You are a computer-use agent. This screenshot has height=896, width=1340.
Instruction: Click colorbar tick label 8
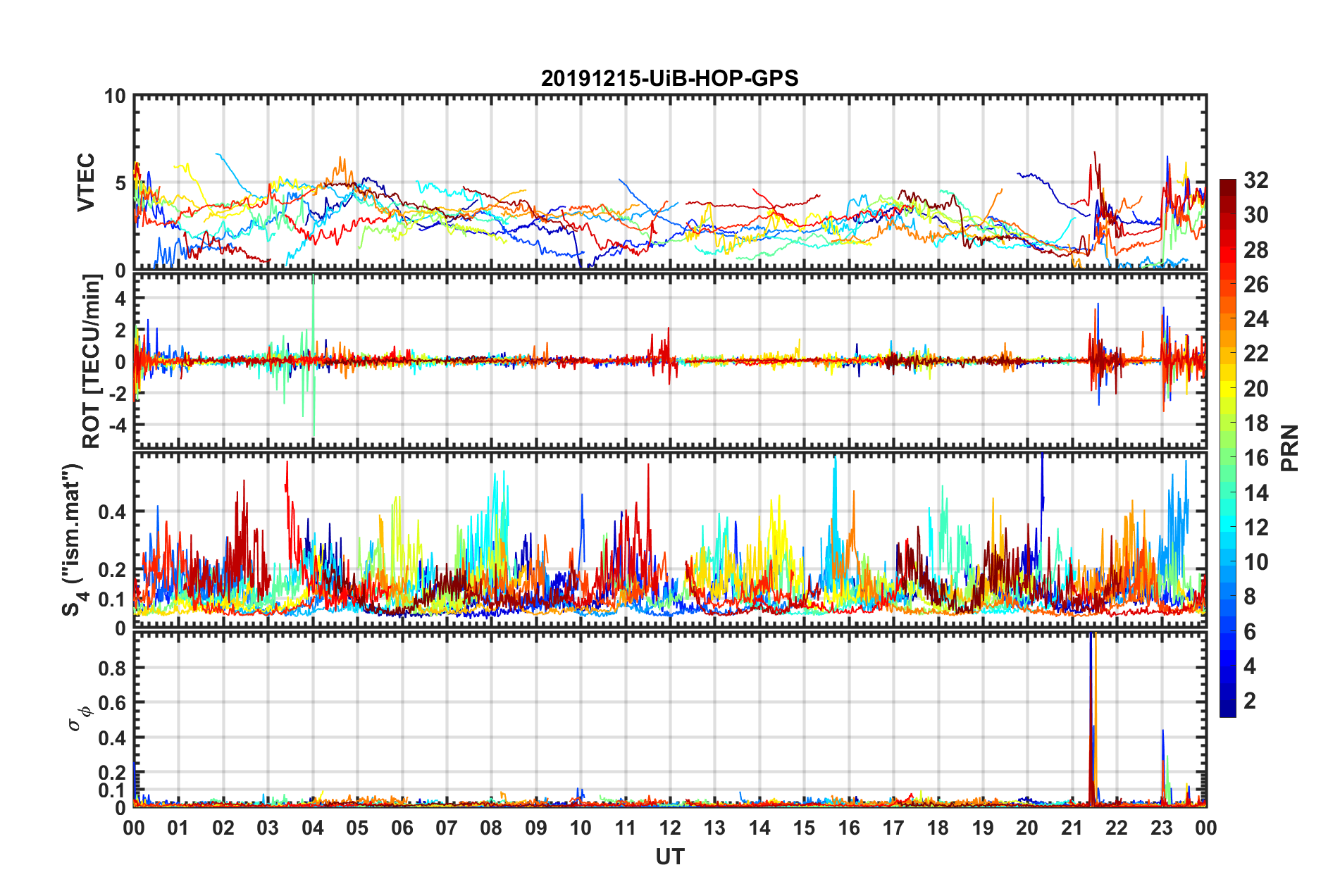click(1250, 597)
